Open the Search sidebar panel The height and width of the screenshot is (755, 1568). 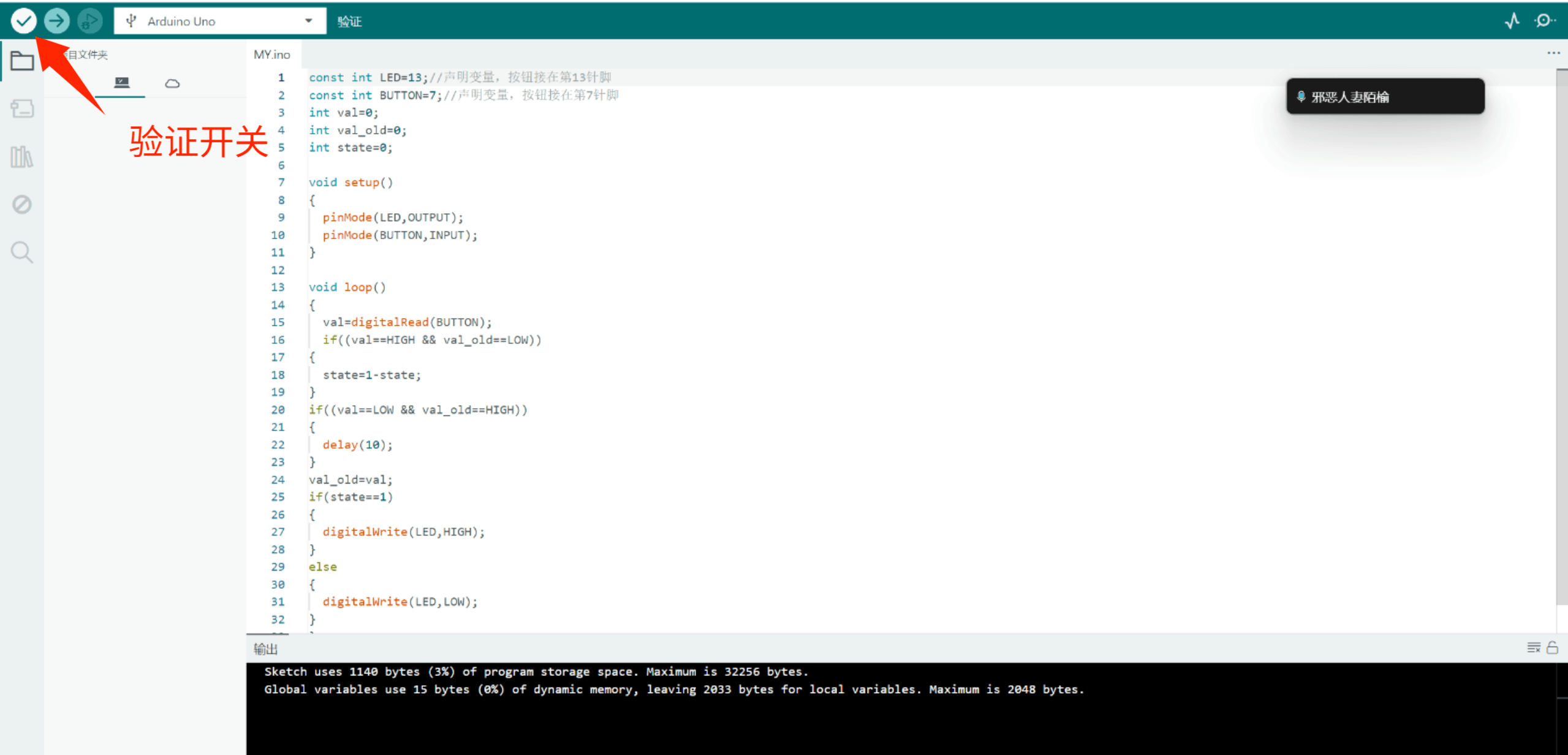point(22,252)
